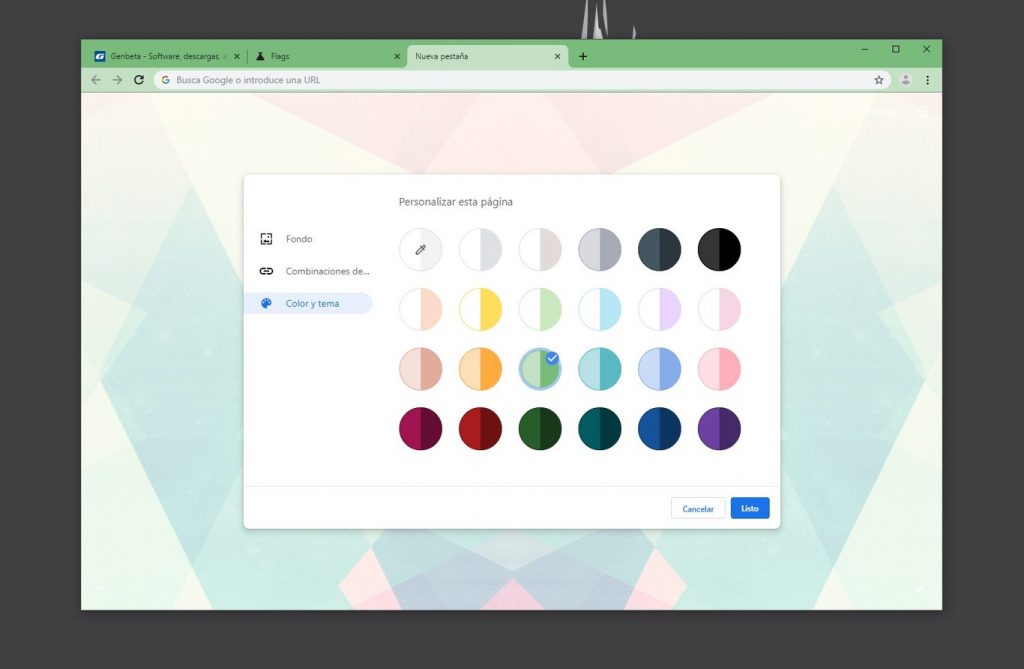Click the browser reload icon
Screen dimensions: 1024x669
138,80
